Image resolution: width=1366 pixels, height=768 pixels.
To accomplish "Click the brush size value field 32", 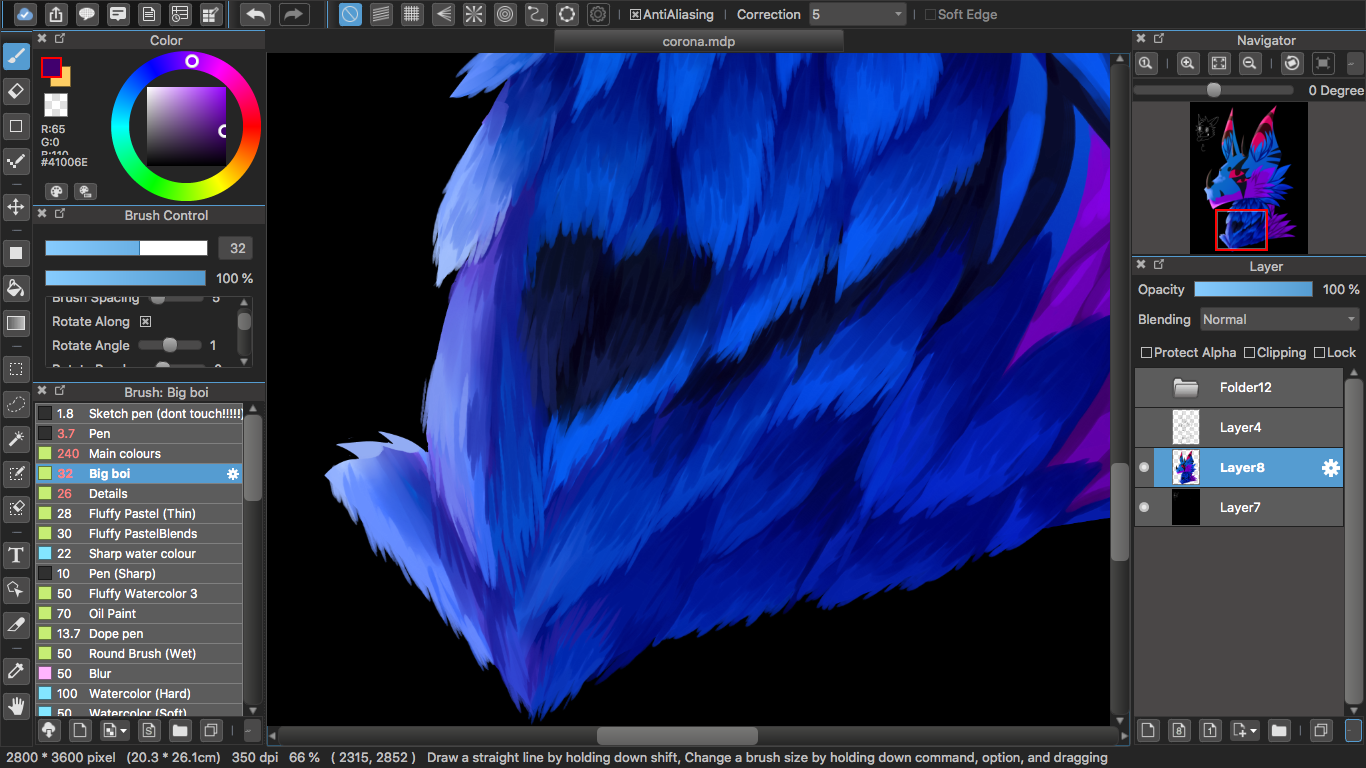I will (x=237, y=249).
